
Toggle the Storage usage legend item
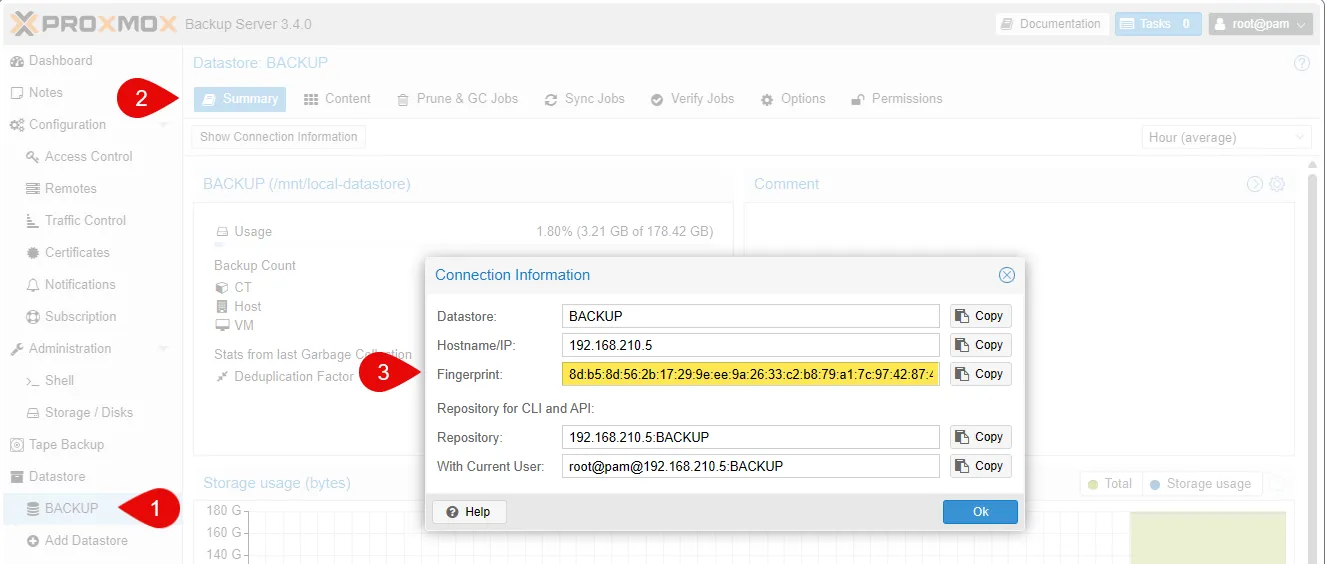click(1199, 484)
